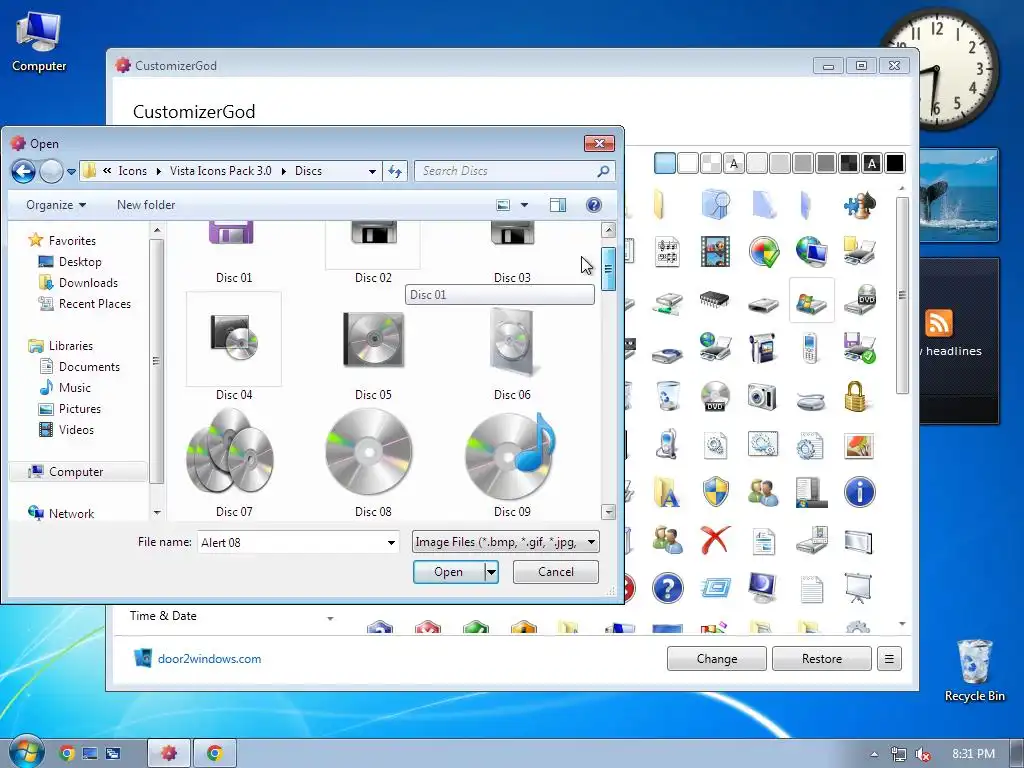Select the recycle bin icon in CustomizerGod grid
The width and height of the screenshot is (1024, 768).
click(x=667, y=396)
